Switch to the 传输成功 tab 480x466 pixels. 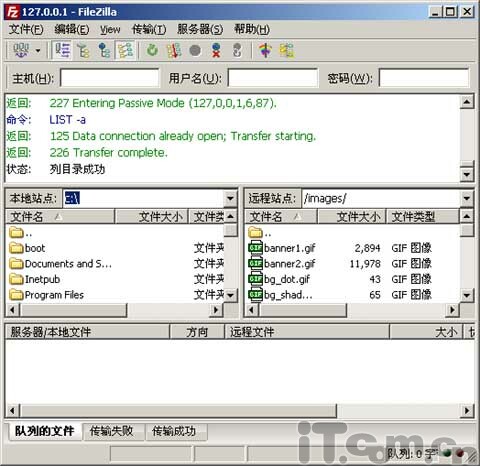[174, 431]
